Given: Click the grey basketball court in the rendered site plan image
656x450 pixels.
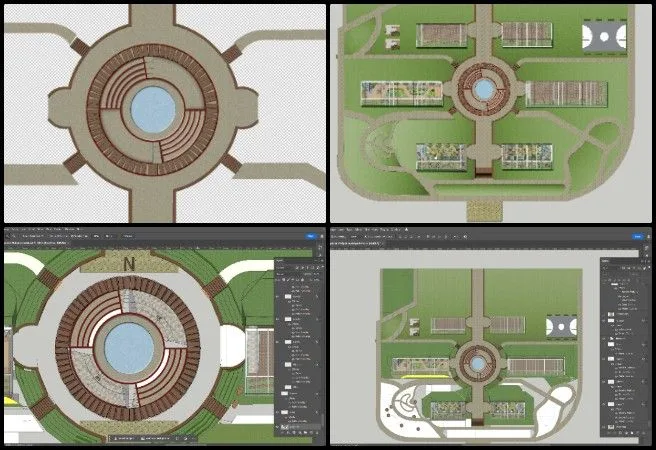Looking at the screenshot, I should click(604, 37).
